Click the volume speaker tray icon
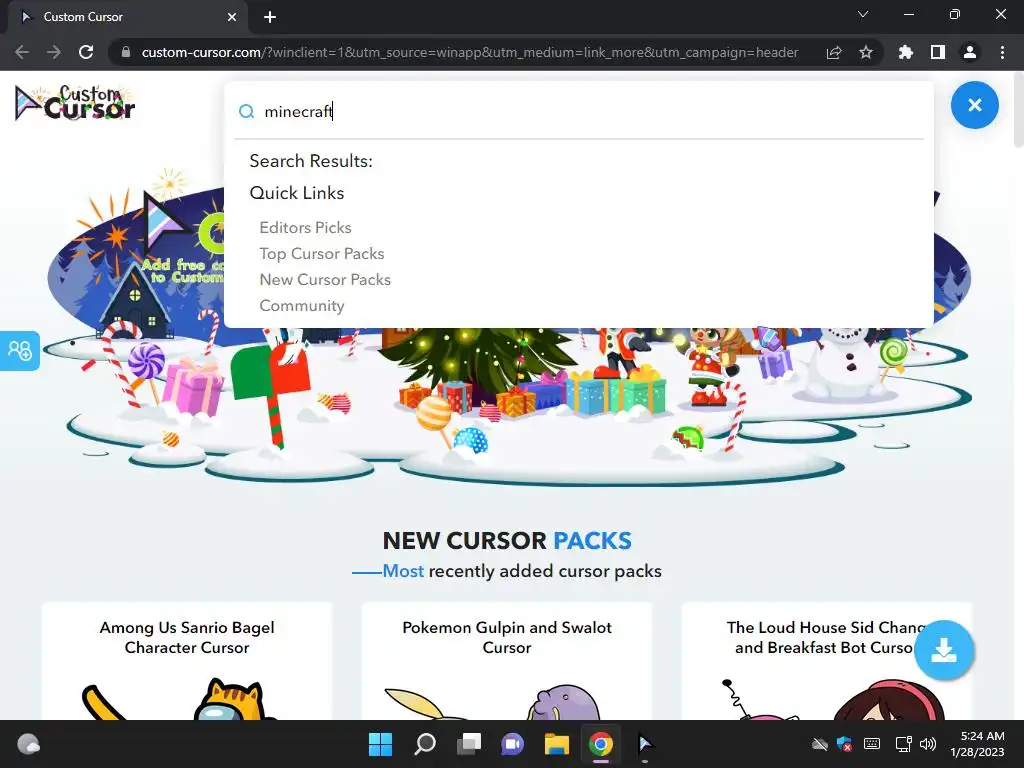This screenshot has width=1024, height=768. [x=927, y=744]
